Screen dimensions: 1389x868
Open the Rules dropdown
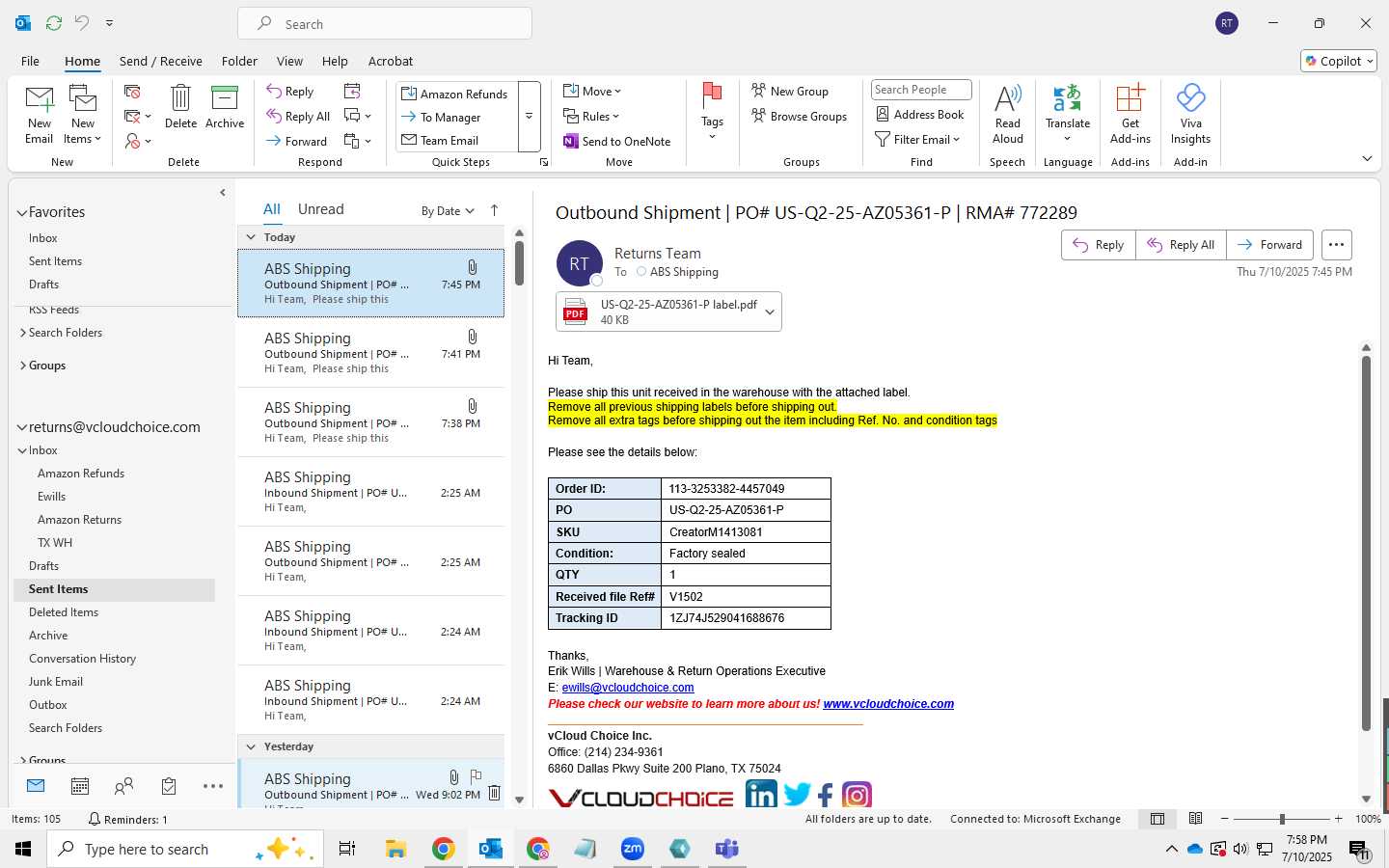591,117
